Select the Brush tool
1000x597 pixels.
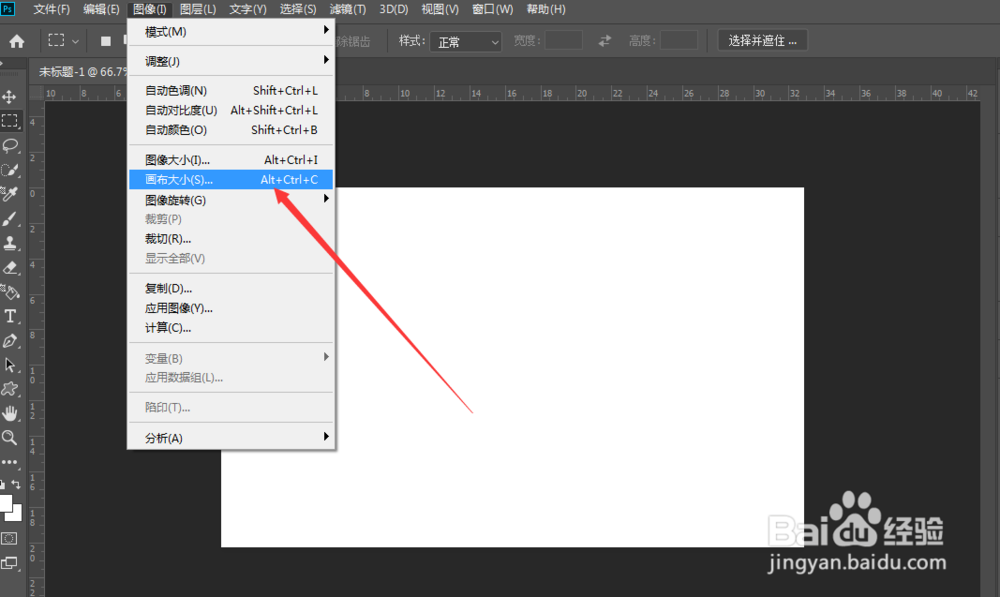pyautogui.click(x=10, y=219)
